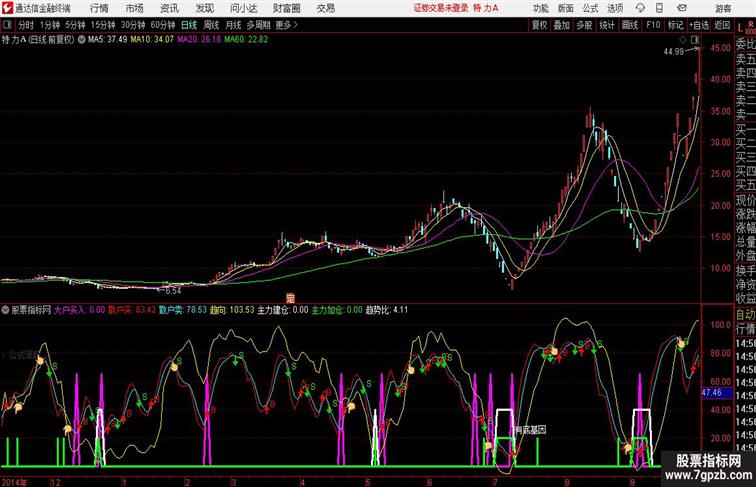The height and width of the screenshot is (487, 756).
Task: Click the 主力建仓: 0.00 label
Action: (283, 310)
